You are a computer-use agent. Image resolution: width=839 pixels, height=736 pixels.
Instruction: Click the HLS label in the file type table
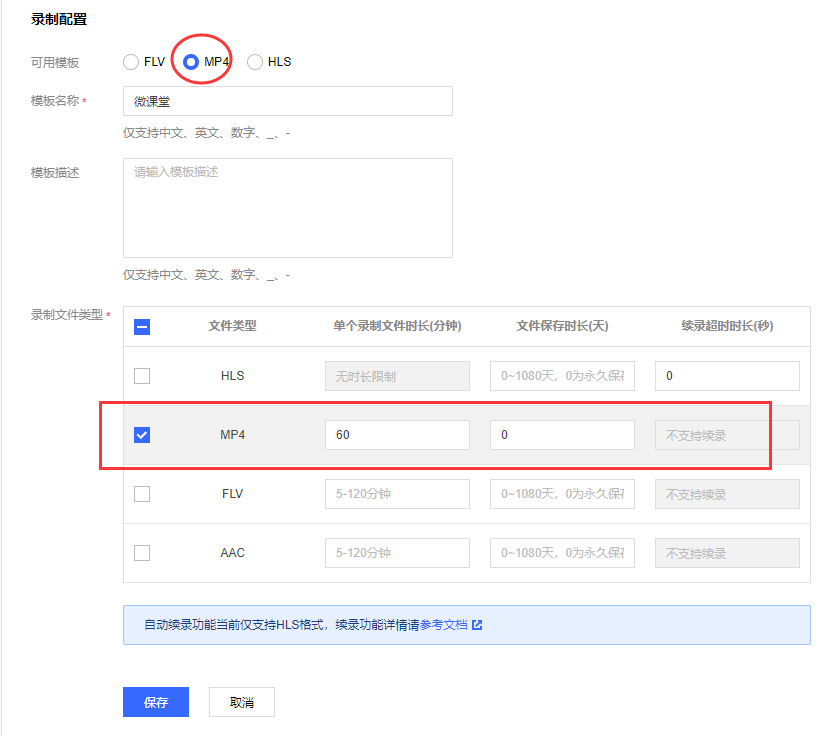pos(232,376)
